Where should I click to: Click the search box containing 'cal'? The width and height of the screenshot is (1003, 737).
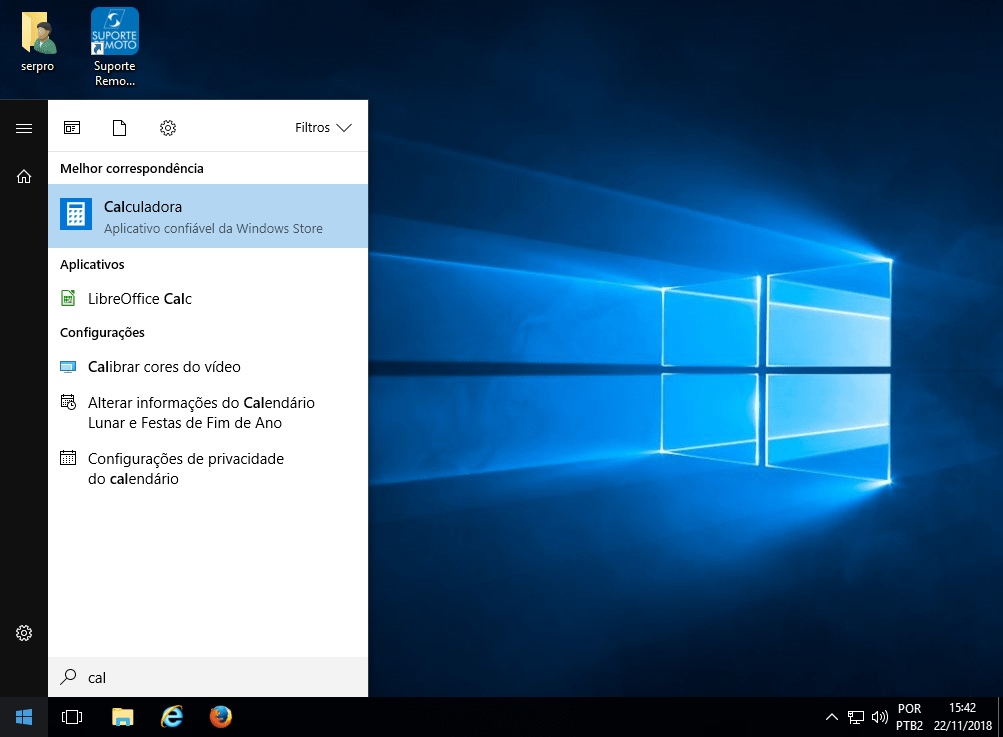pyautogui.click(x=208, y=677)
